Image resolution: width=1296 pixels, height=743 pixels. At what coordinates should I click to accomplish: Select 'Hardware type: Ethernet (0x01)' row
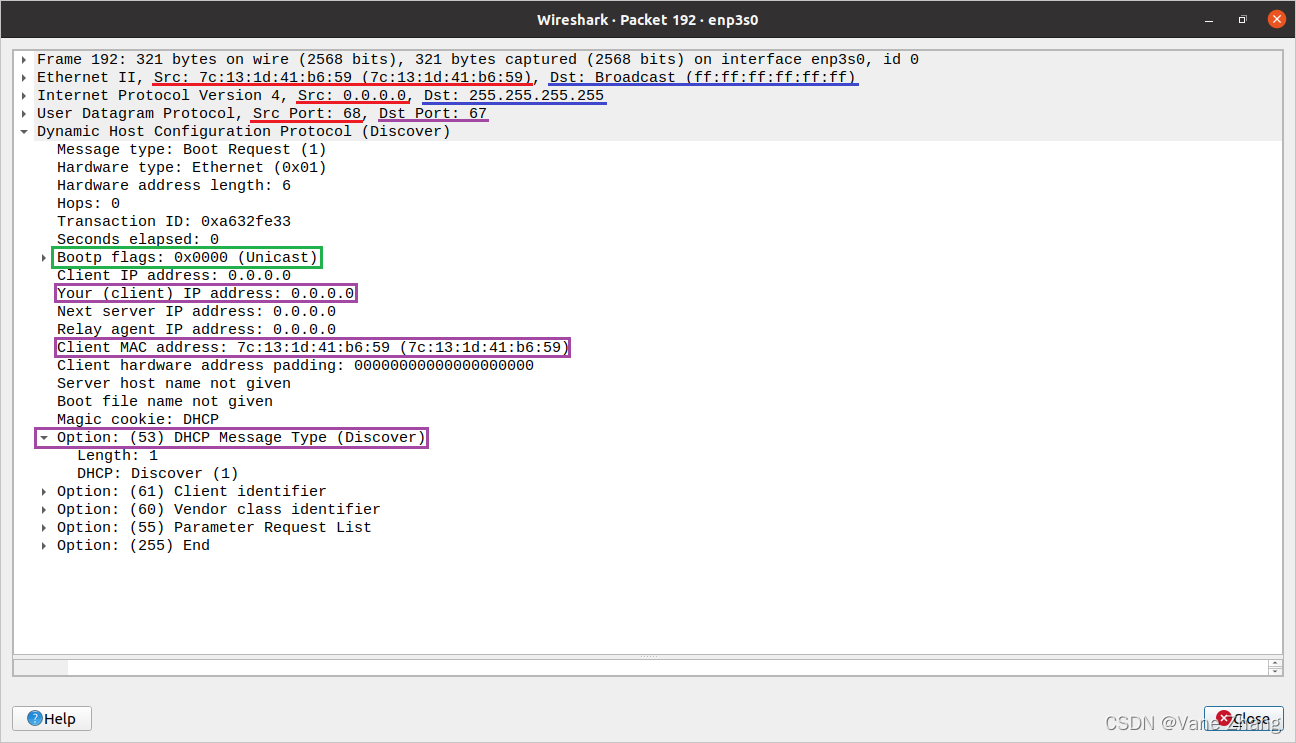click(x=192, y=168)
